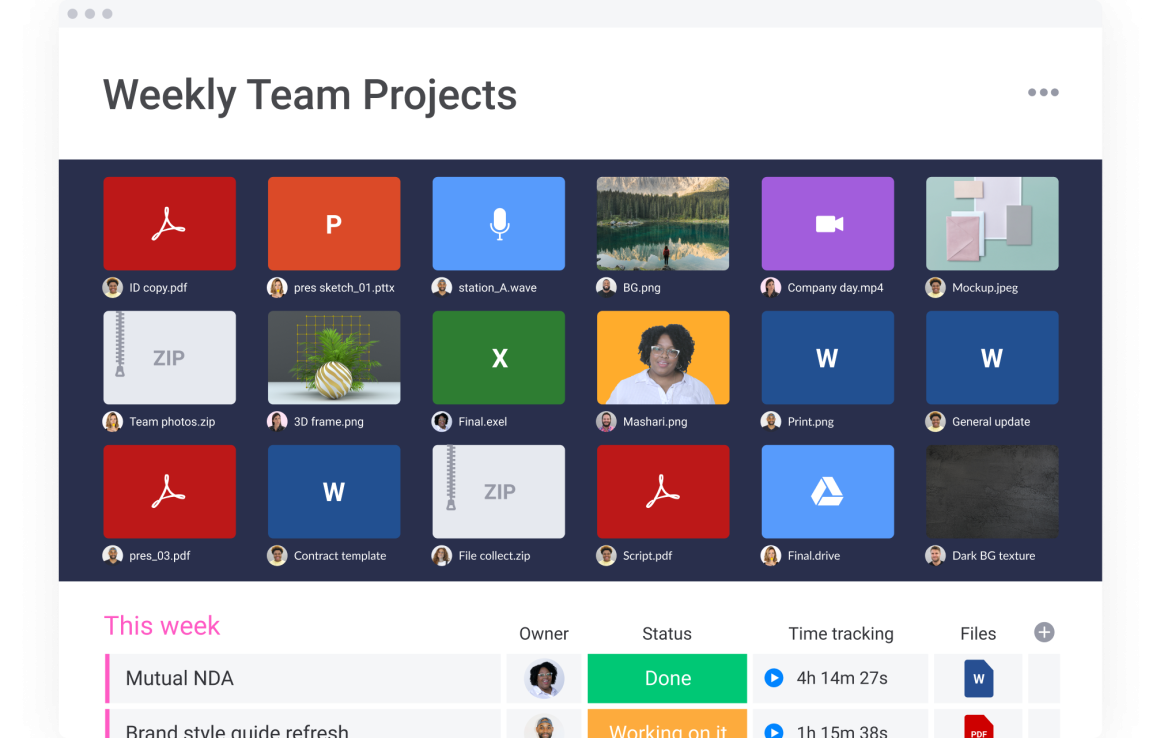Click the avatar beside pres_03.pdf
Screen dimensions: 1160x738
pyautogui.click(x=112, y=555)
